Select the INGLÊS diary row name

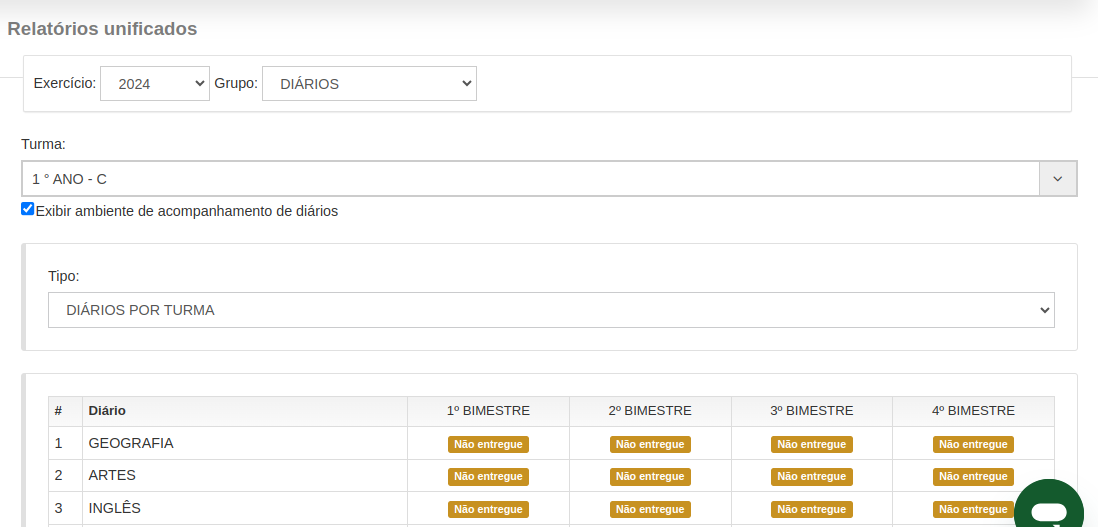pos(114,507)
